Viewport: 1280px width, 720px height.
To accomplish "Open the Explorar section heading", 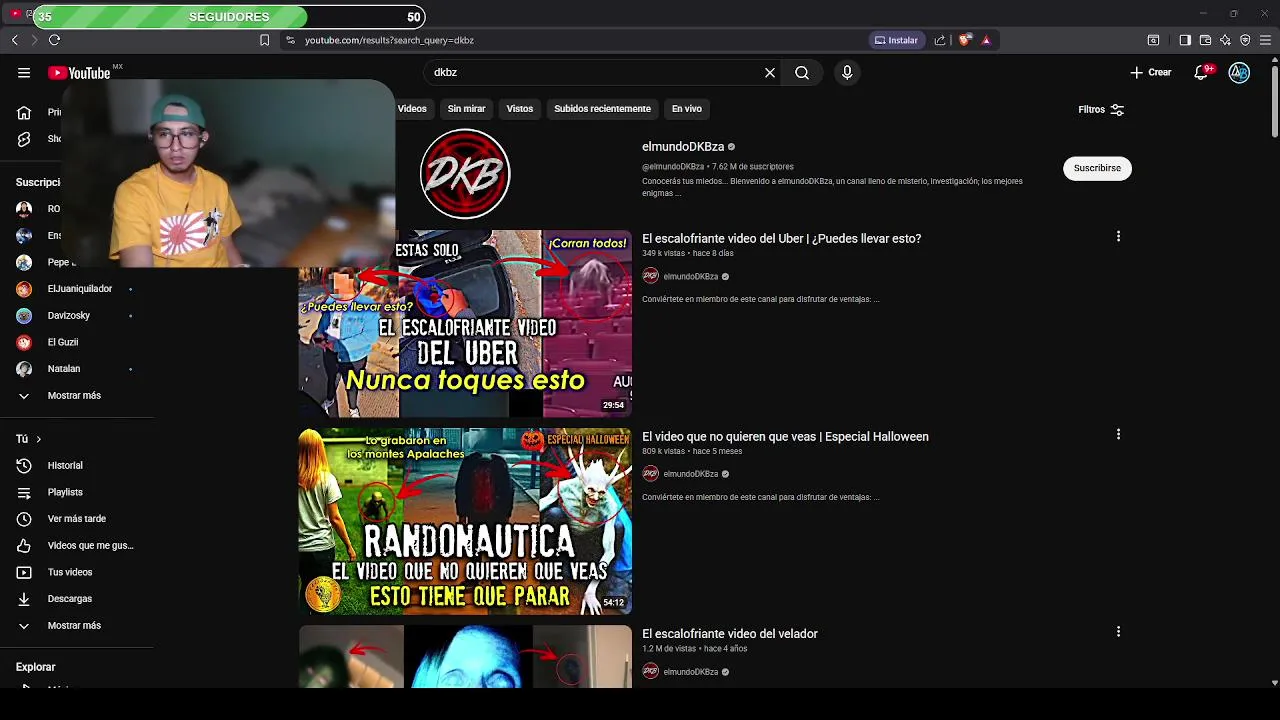I will click(x=36, y=667).
